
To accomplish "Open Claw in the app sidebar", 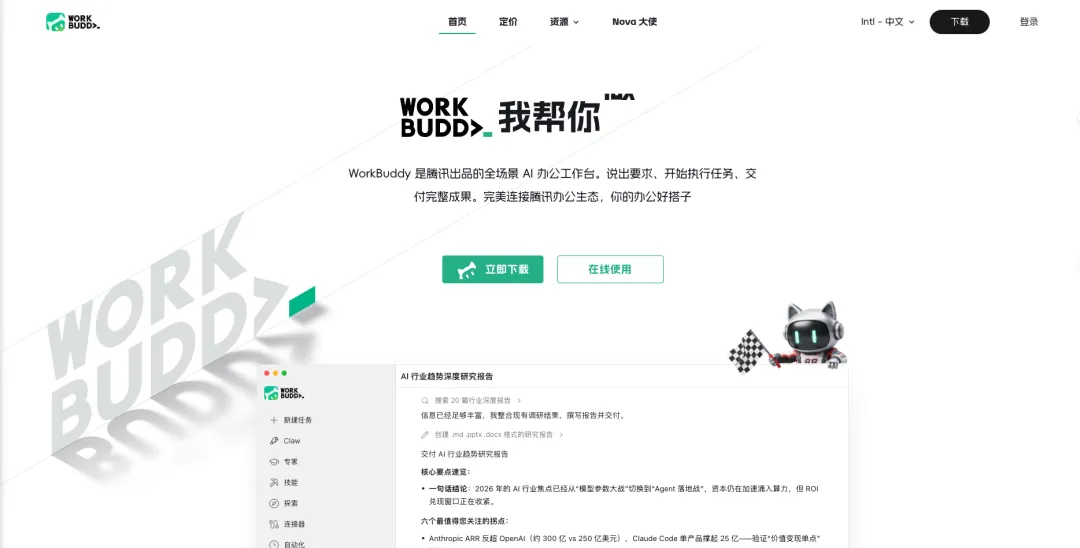I will [x=291, y=441].
